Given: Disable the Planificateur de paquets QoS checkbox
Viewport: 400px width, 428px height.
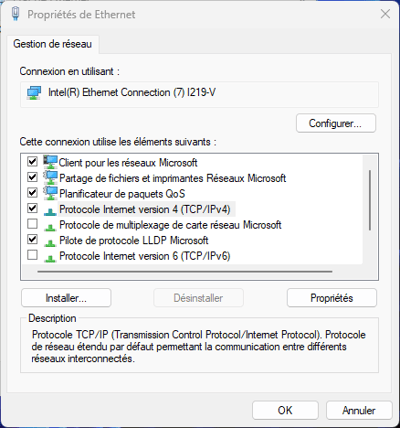Looking at the screenshot, I should (32, 193).
